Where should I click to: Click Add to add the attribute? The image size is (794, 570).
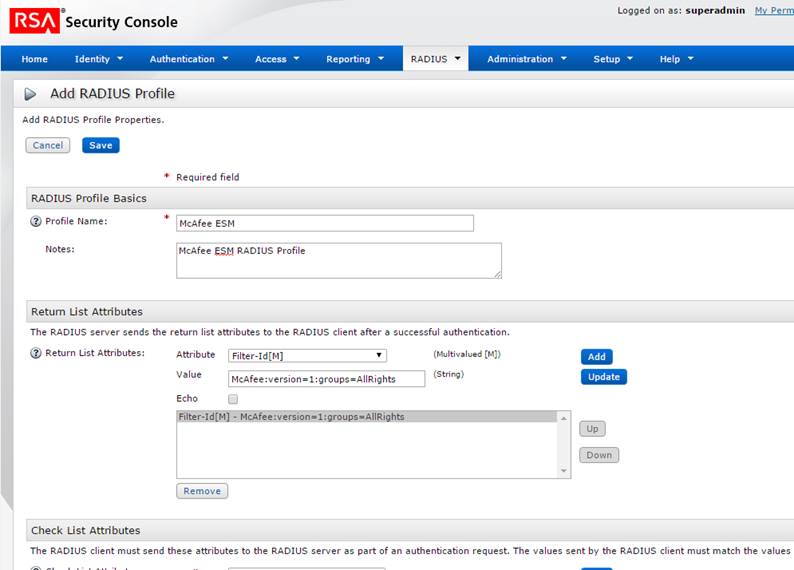(596, 356)
